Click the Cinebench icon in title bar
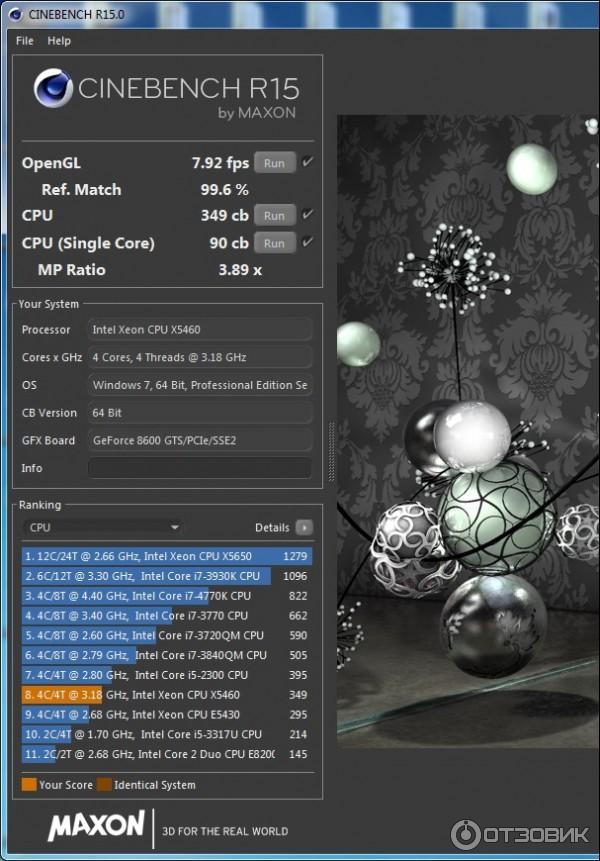The width and height of the screenshot is (600, 861). pos(15,14)
